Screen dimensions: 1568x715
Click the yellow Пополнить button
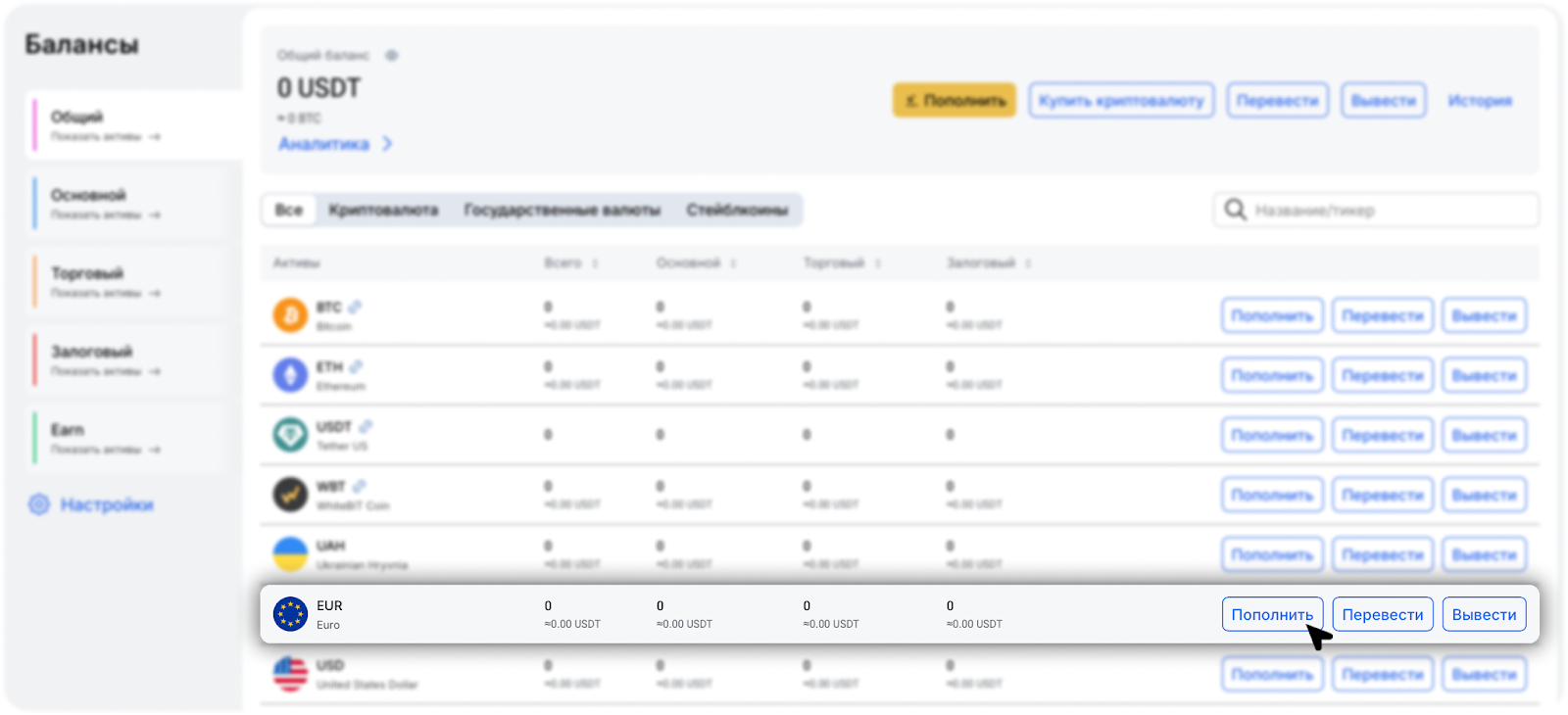pyautogui.click(x=955, y=100)
